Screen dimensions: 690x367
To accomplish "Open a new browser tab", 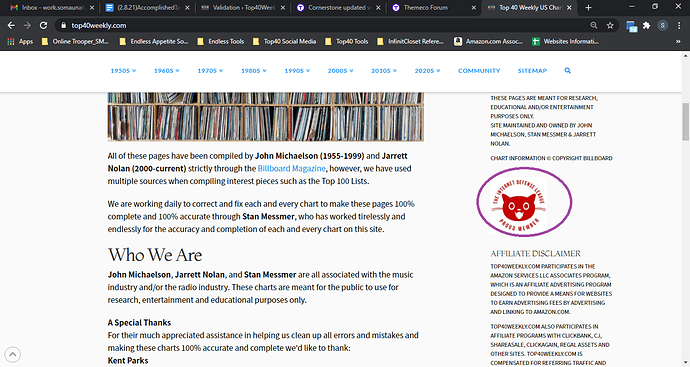I will tap(588, 7).
